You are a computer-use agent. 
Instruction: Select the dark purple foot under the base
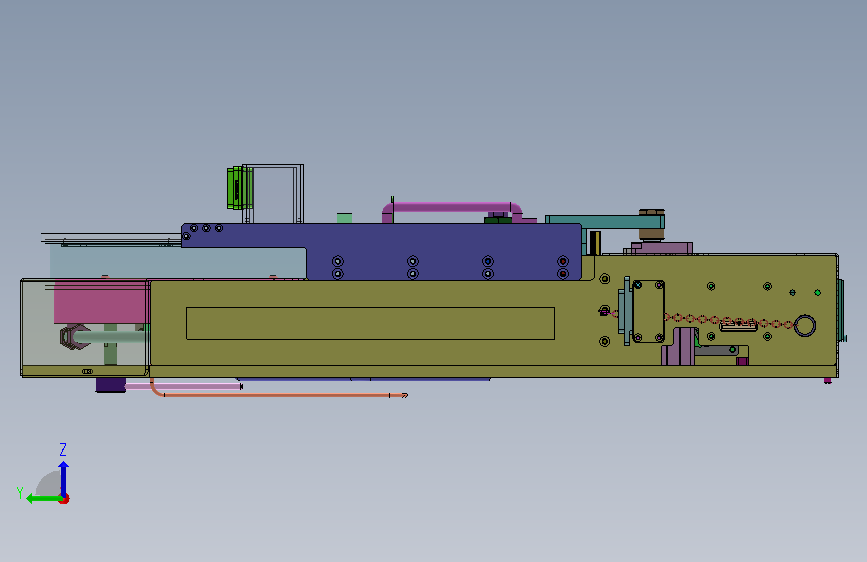111,384
